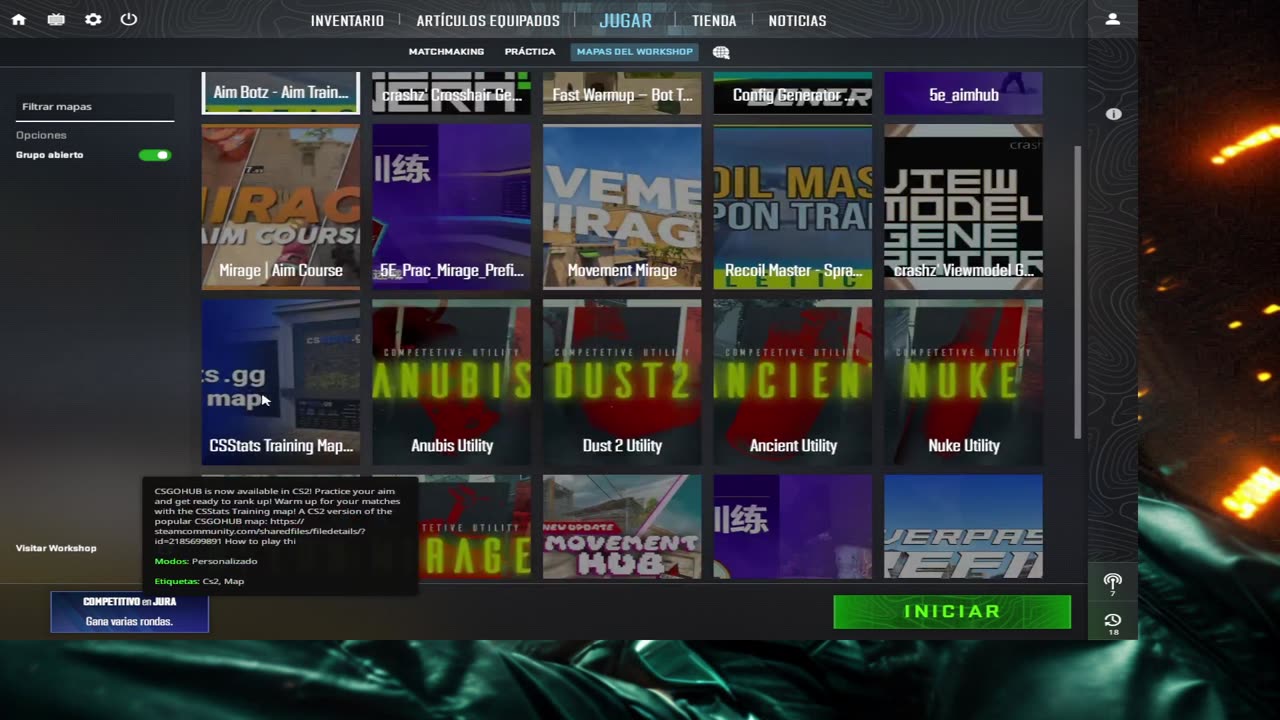Viewport: 1280px width, 720px height.
Task: Open the recent players clock icon
Action: (1112, 623)
